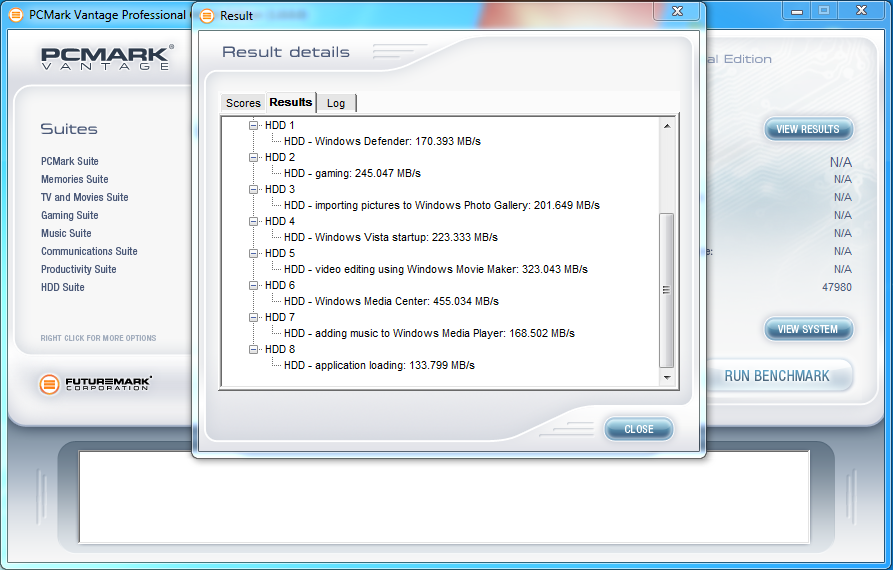This screenshot has height=570, width=893.
Task: Click the empty white output panel
Action: [444, 497]
